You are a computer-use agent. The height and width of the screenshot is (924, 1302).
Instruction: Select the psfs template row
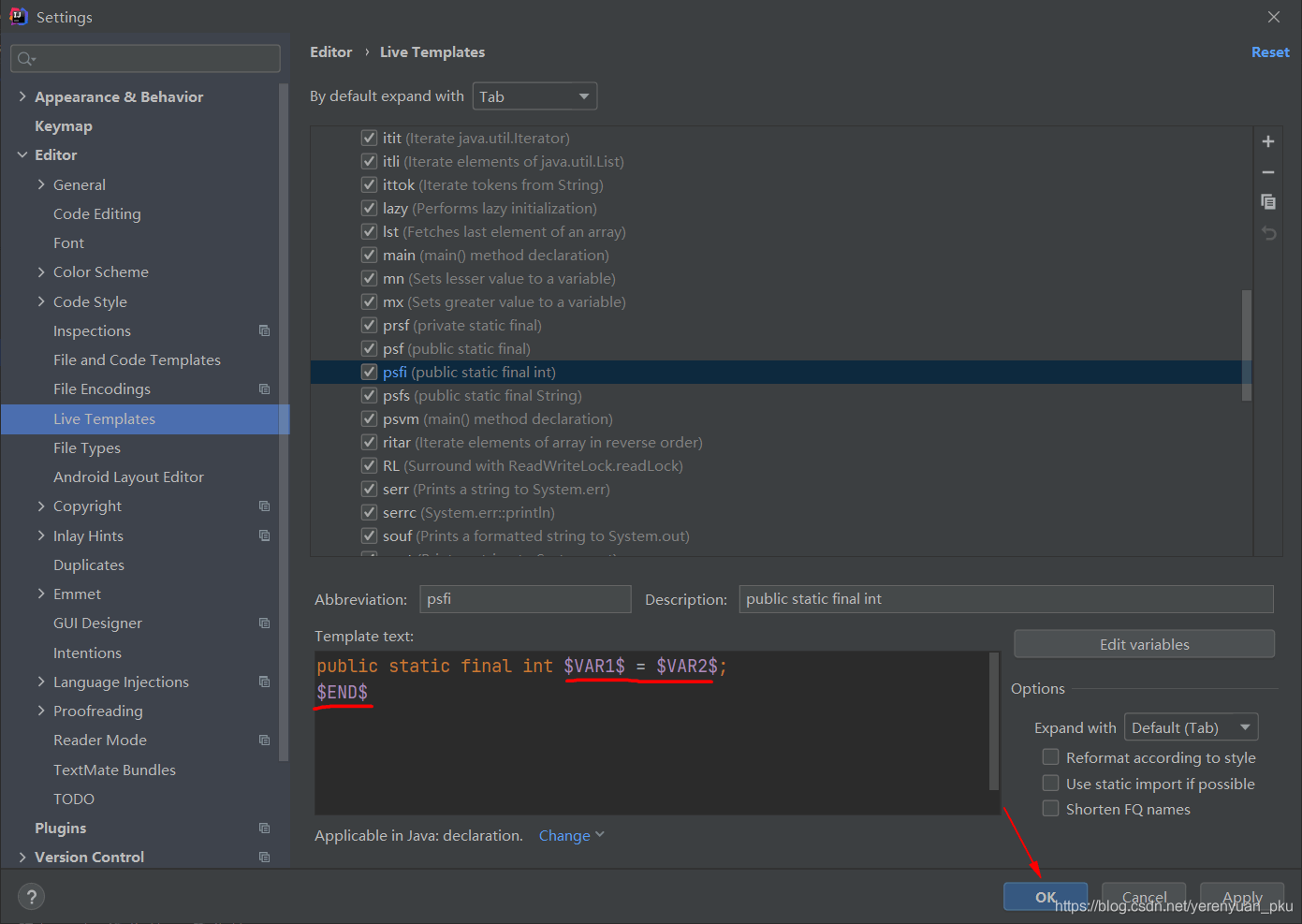781,395
